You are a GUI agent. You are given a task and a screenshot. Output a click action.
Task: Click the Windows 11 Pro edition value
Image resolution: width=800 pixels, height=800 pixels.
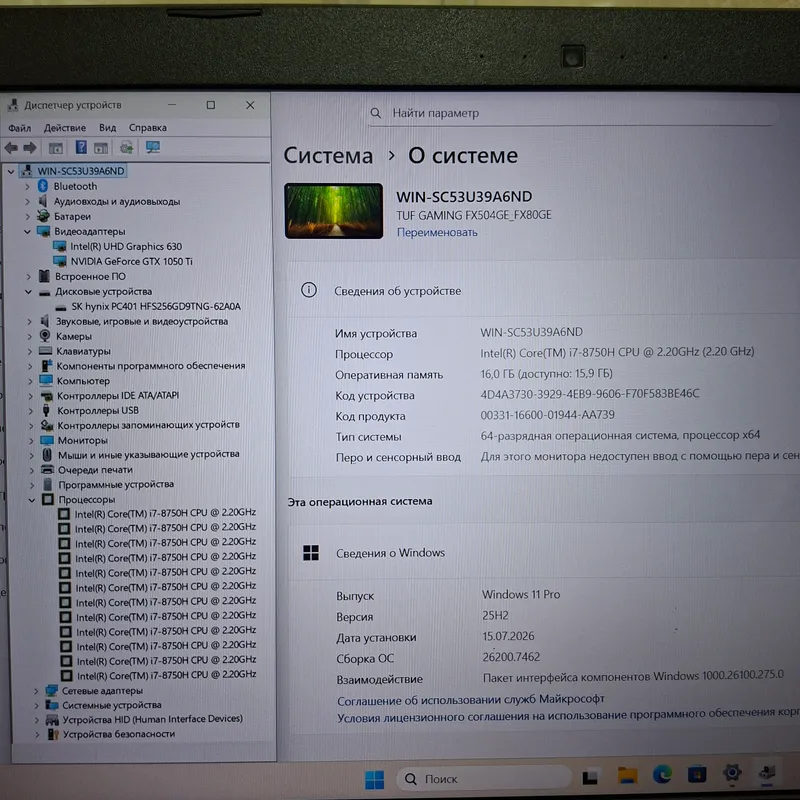pyautogui.click(x=521, y=594)
